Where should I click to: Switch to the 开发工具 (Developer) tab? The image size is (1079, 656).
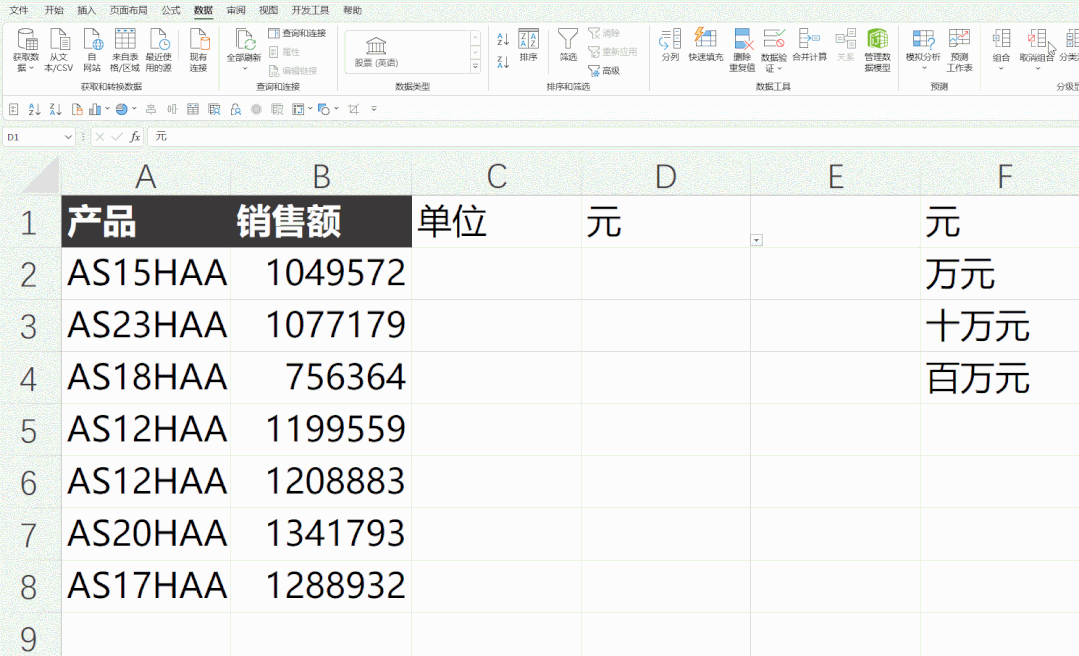(310, 10)
